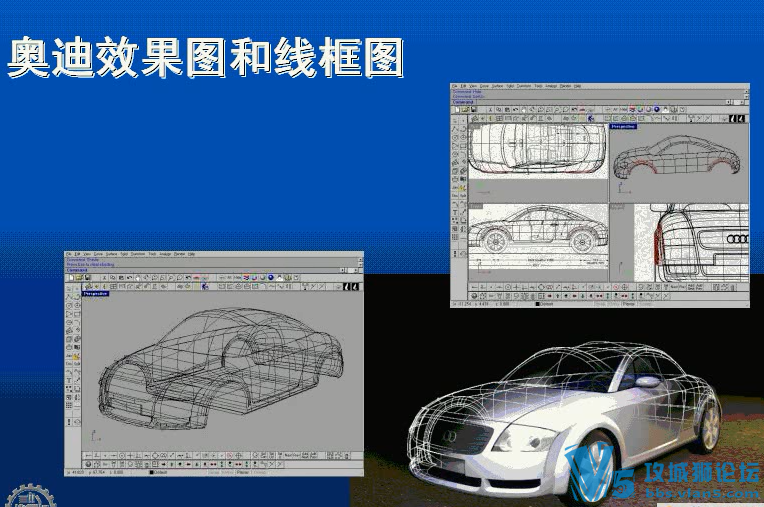Click Perspective viewport title in single-viewport Rhino window

point(95,294)
